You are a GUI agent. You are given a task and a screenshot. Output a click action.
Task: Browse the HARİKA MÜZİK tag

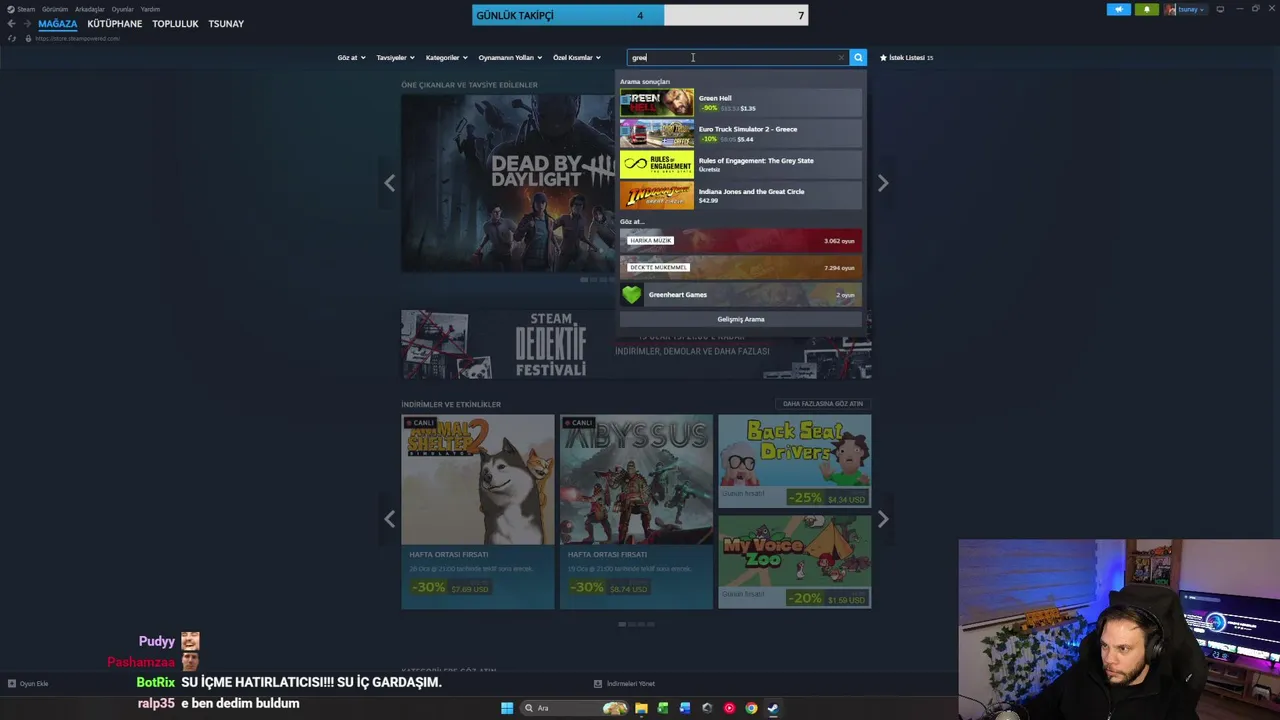(x=740, y=240)
